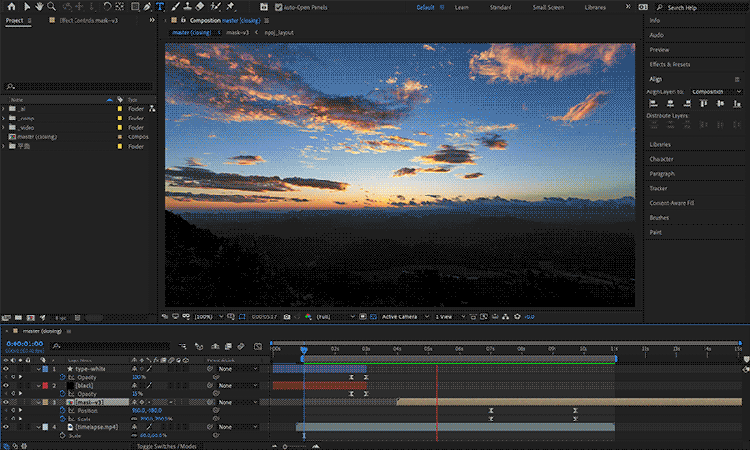Select the Eraser tool

pos(199,7)
